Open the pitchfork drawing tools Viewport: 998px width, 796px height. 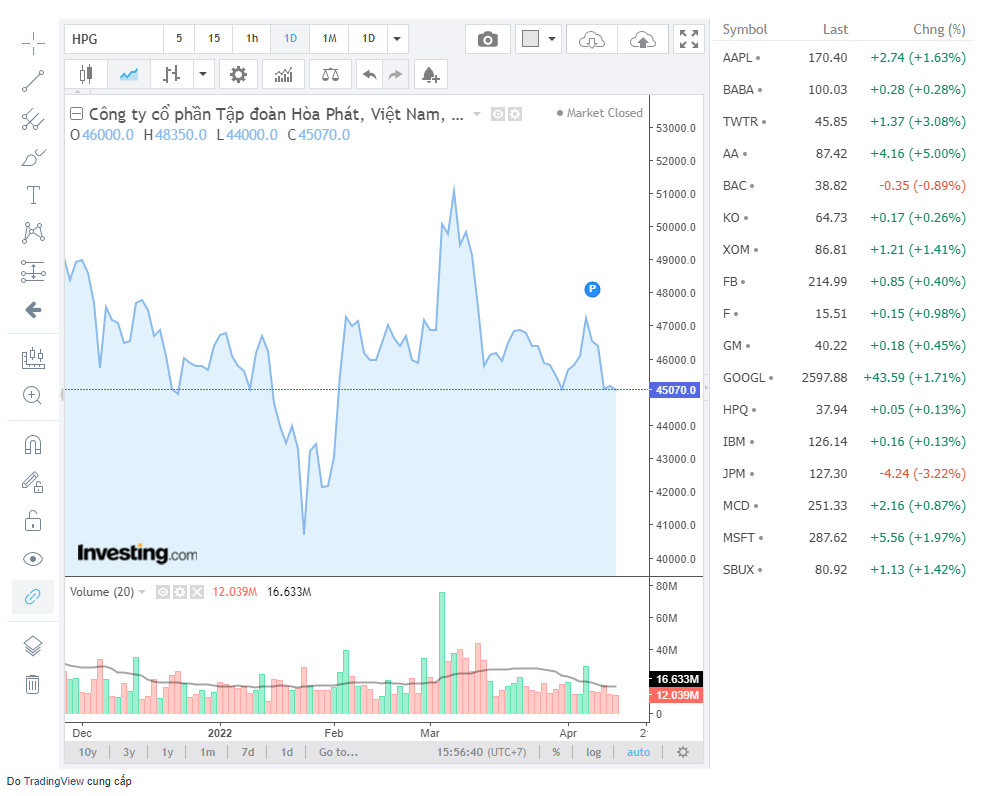pos(33,119)
